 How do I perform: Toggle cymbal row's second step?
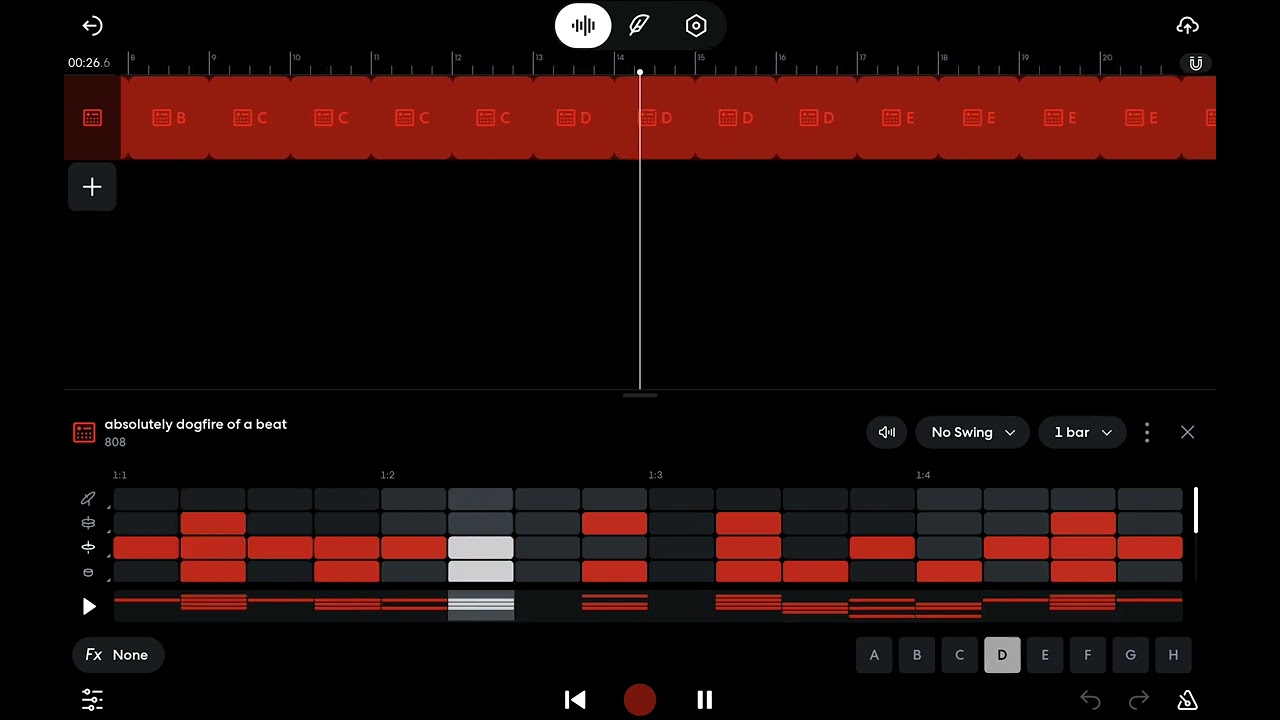[x=213, y=523]
